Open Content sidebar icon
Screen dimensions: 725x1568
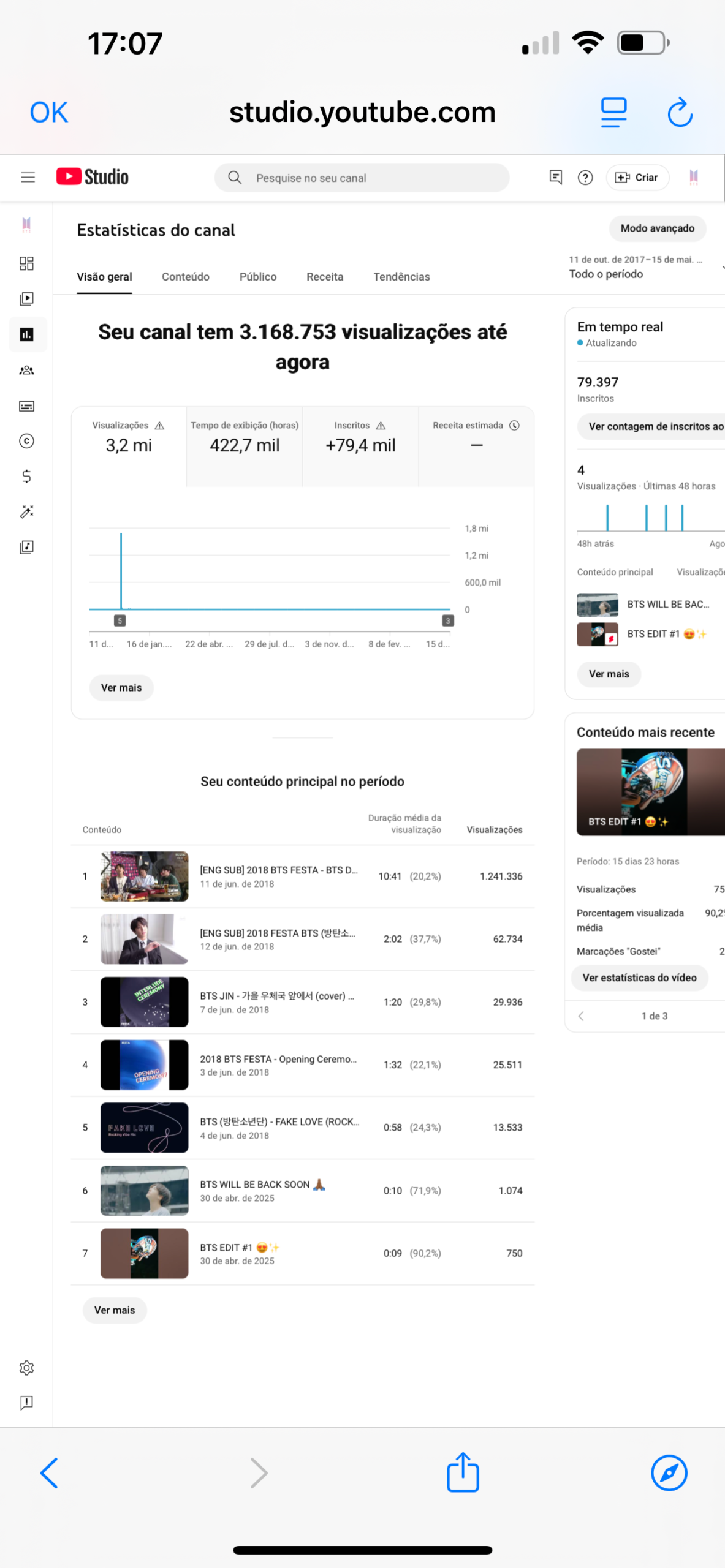click(26, 299)
